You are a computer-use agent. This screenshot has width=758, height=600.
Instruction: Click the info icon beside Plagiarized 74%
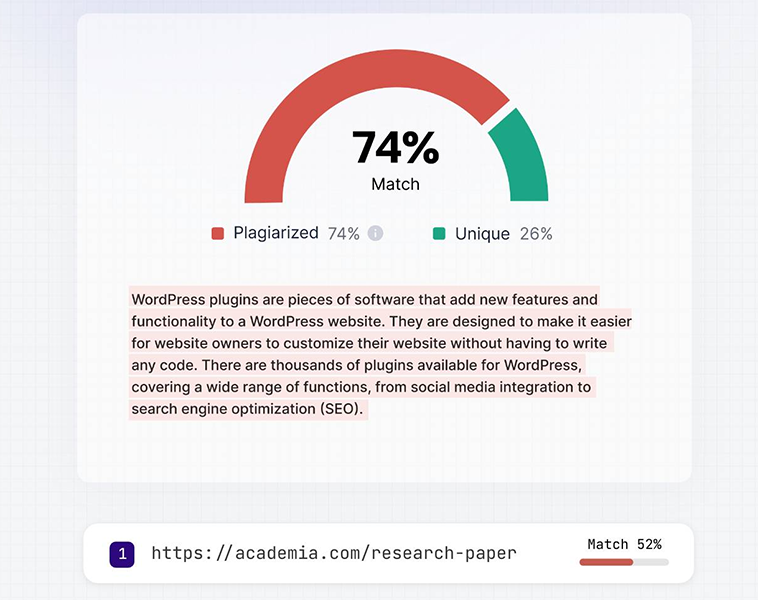click(376, 233)
